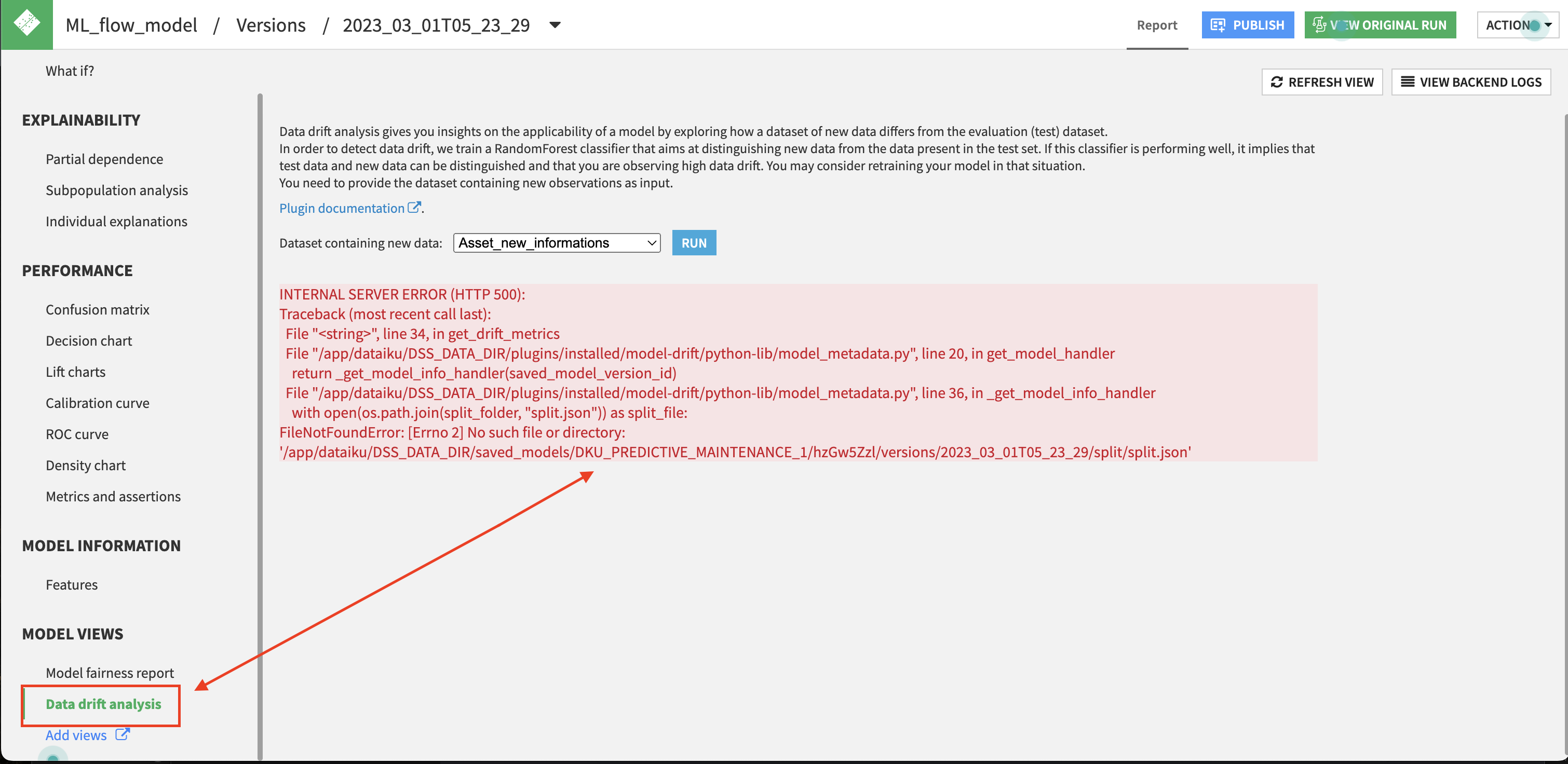Open Metrics and assertions
This screenshot has width=1568, height=764.
113,496
